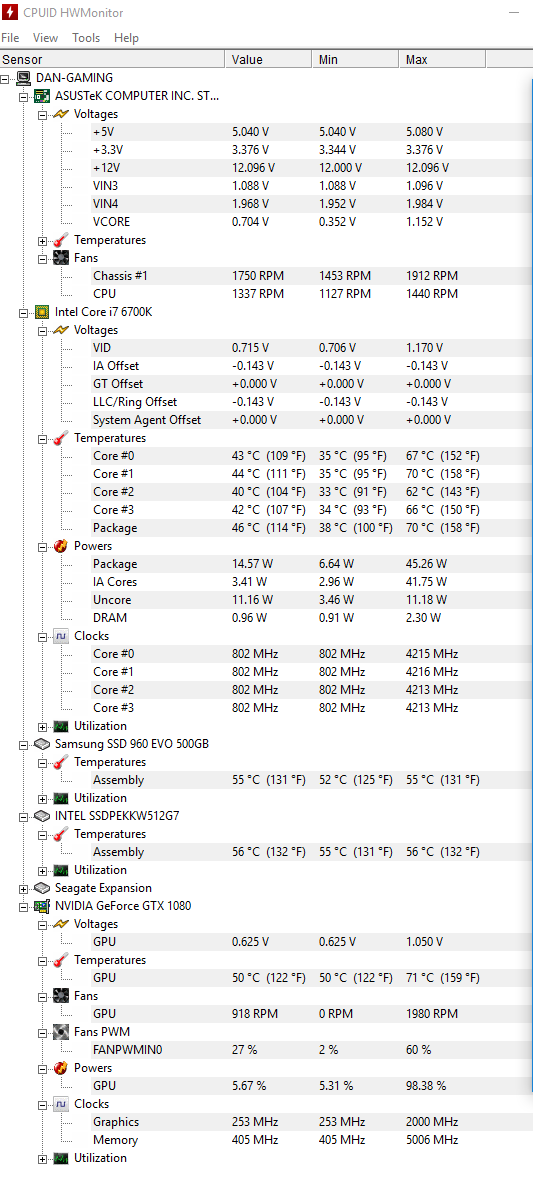Image resolution: width=533 pixels, height=1187 pixels.
Task: Click the Samsung SSD 960 EVO drive icon
Action: click(42, 744)
